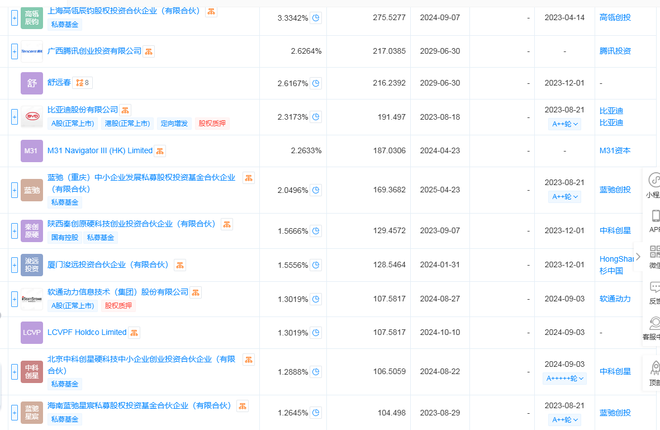Click the 软通动力 link in the rightmost column
Image resolution: width=660 pixels, height=430 pixels.
(x=615, y=298)
